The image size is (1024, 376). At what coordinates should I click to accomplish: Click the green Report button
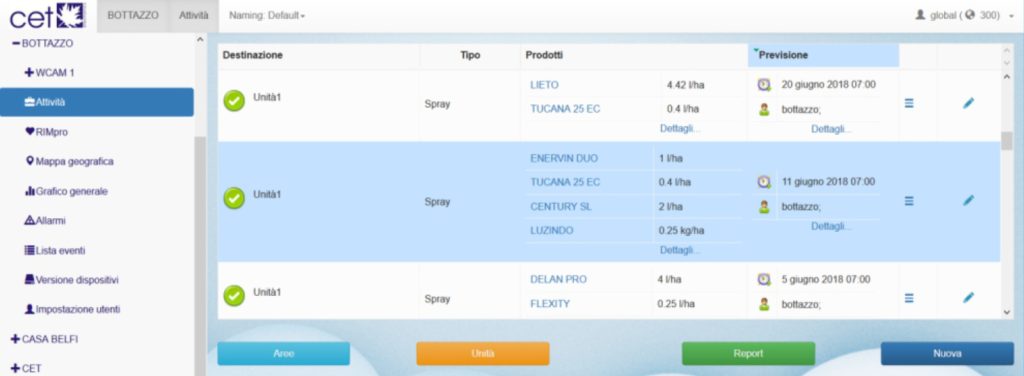tap(748, 353)
